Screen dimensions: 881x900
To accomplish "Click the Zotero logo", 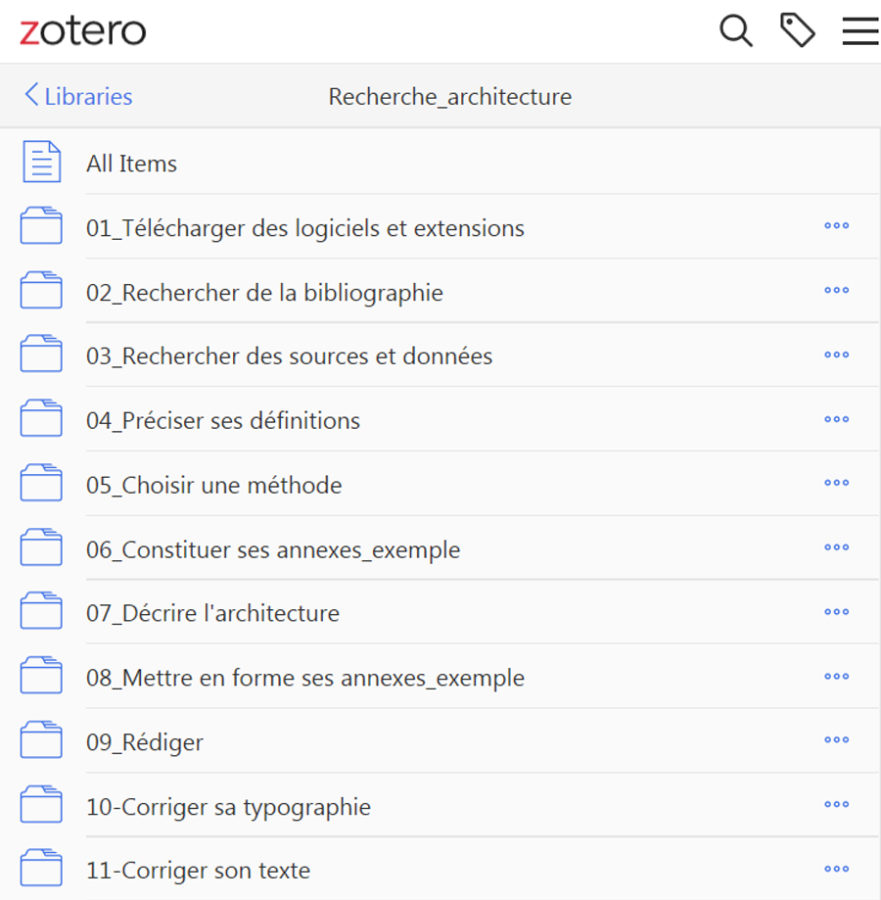I will point(83,31).
